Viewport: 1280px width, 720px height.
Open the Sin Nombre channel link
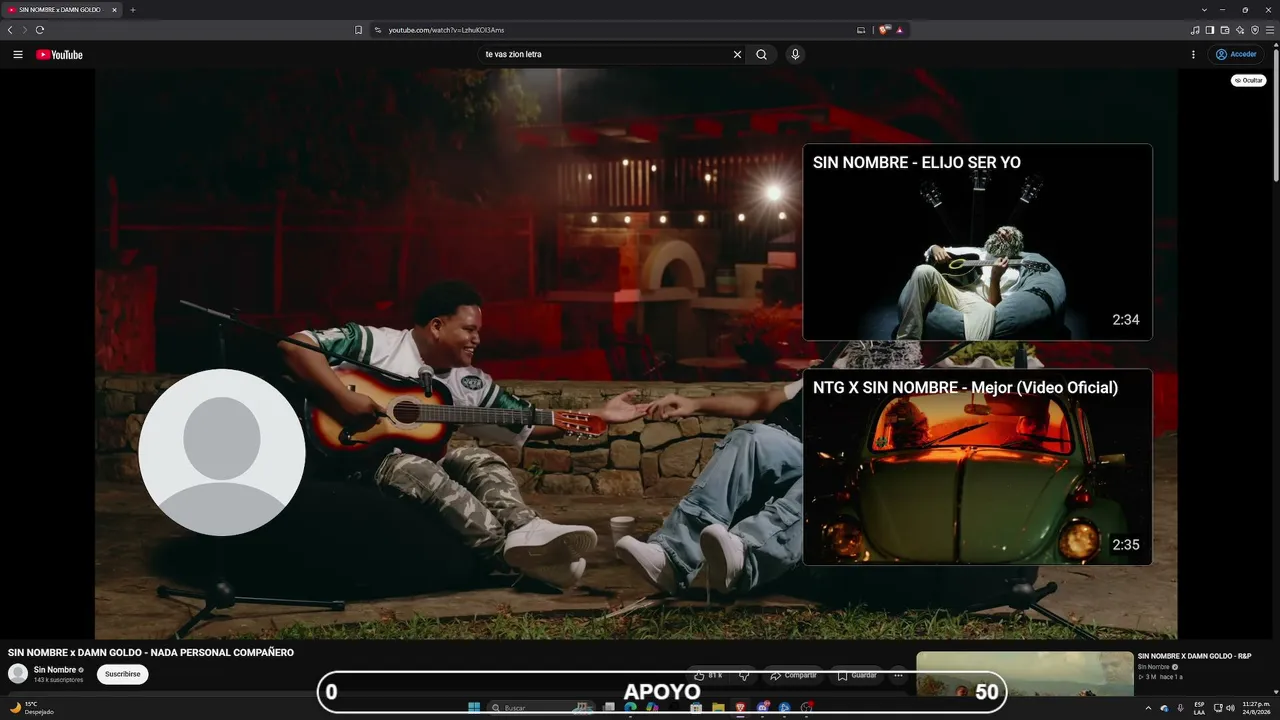pos(55,670)
